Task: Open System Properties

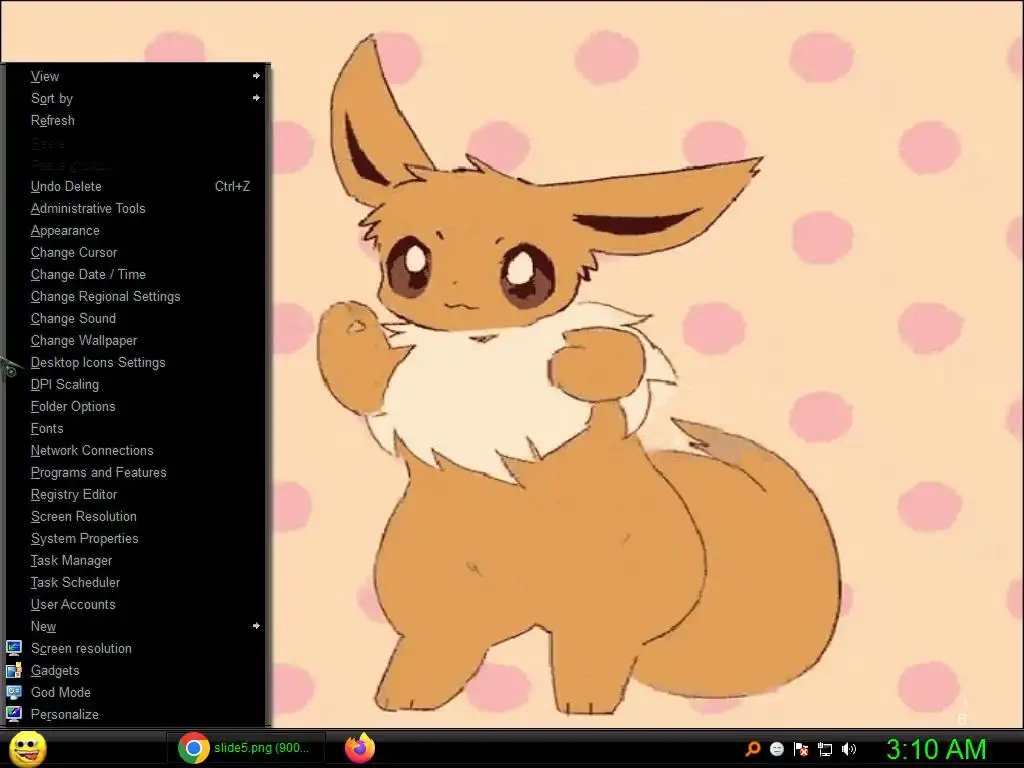Action: pos(136,538)
